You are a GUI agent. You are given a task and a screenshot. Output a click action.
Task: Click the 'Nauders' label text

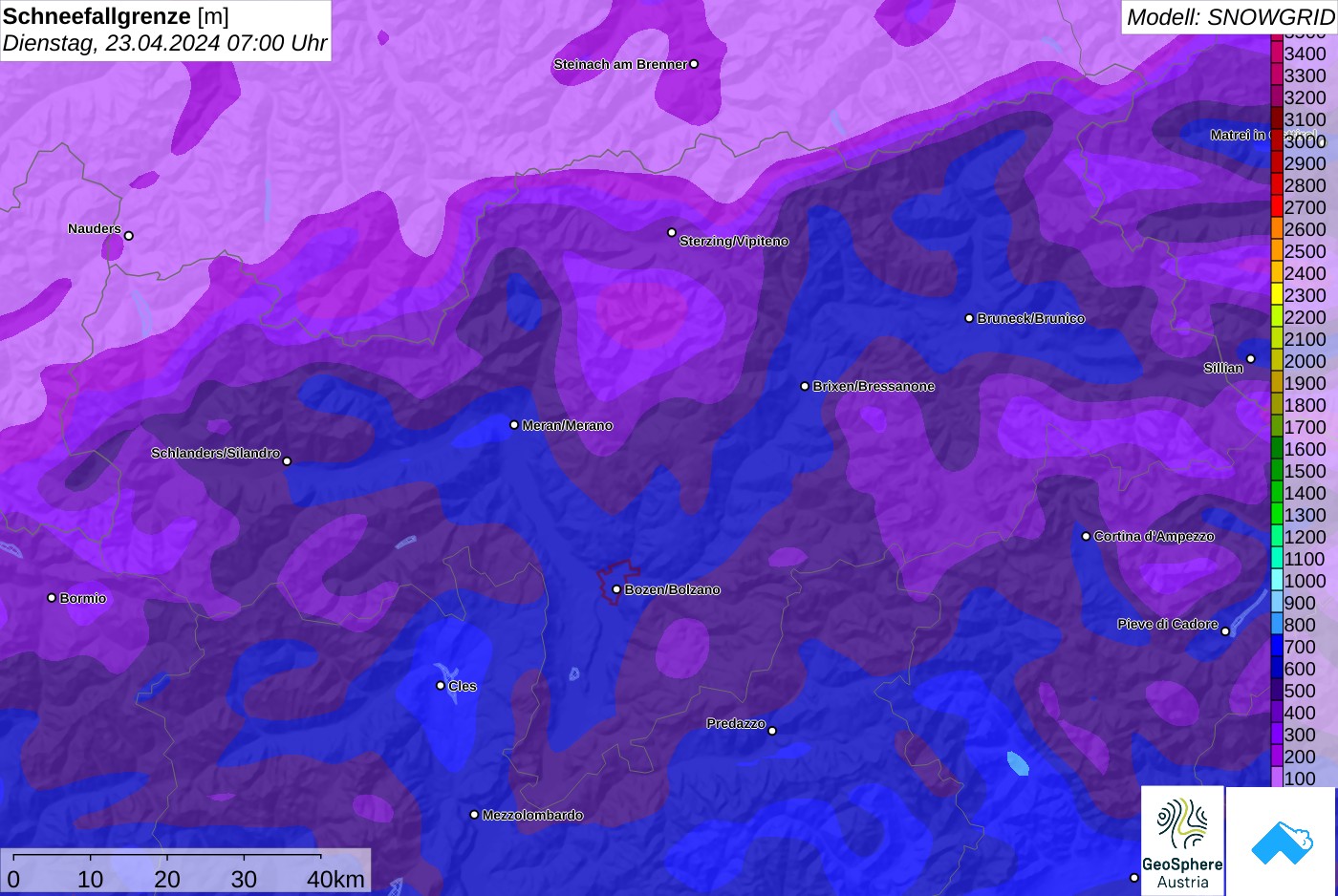[95, 228]
